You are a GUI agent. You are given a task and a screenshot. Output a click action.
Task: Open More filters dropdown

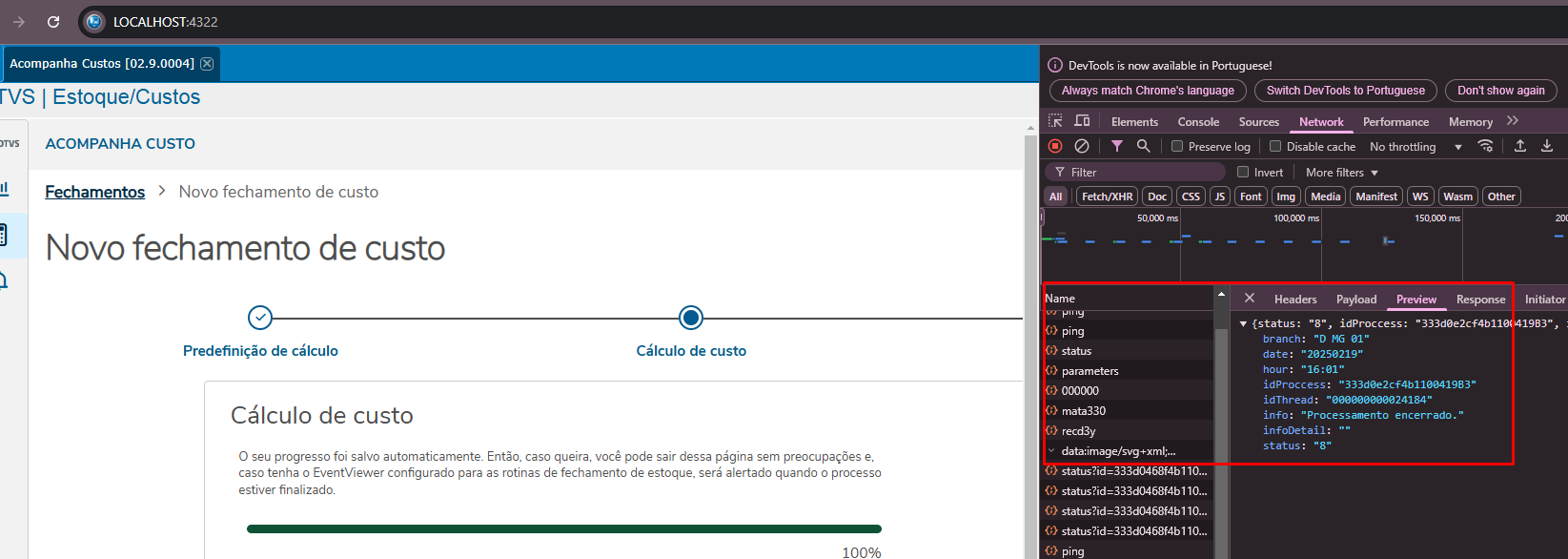1342,172
